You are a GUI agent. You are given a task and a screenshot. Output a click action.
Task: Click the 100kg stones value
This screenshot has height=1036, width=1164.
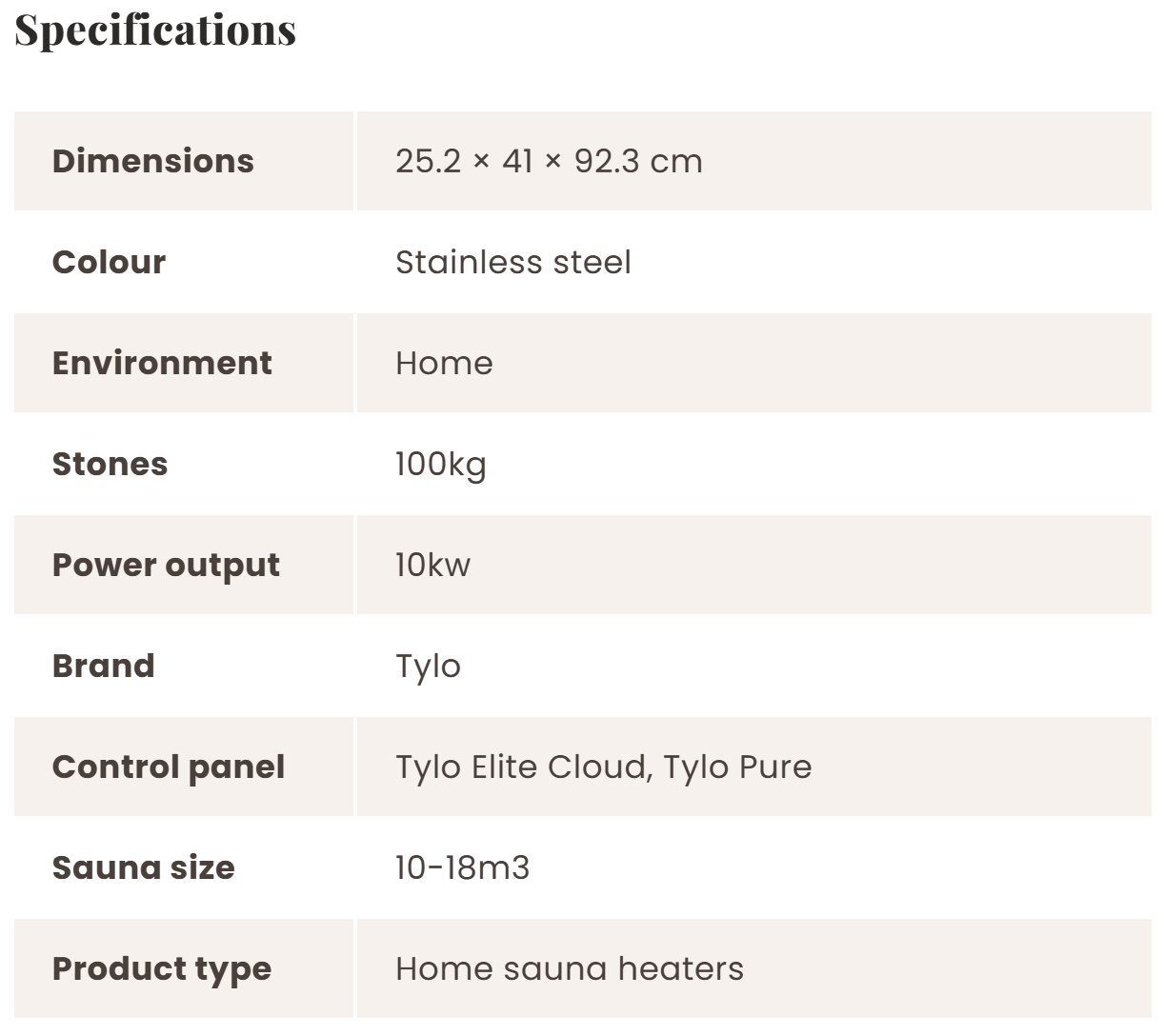coord(440,464)
